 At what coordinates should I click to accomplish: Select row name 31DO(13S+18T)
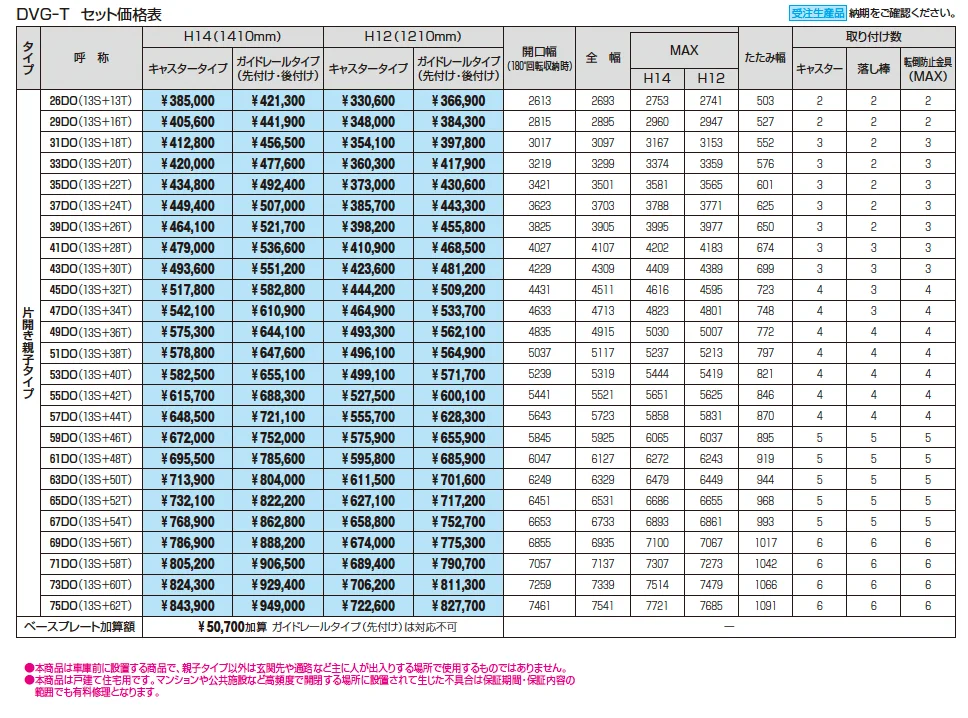pyautogui.click(x=91, y=143)
